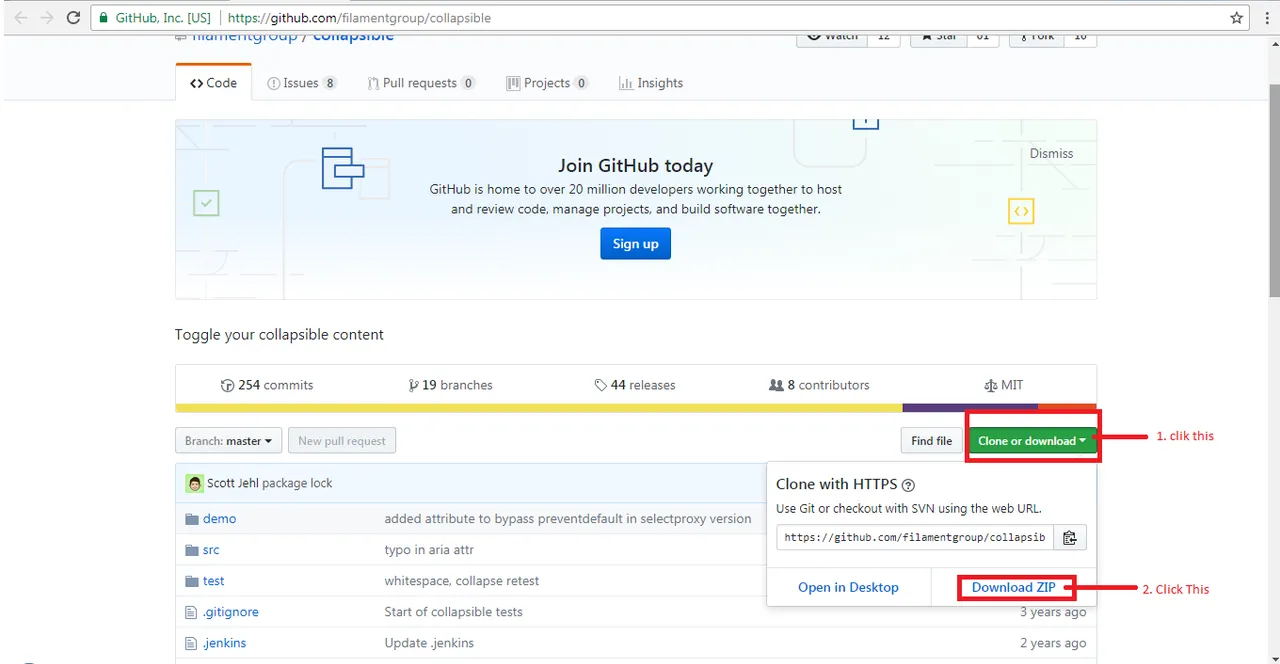This screenshot has width=1280, height=664.
Task: Click the New pull request button
Action: (x=342, y=441)
